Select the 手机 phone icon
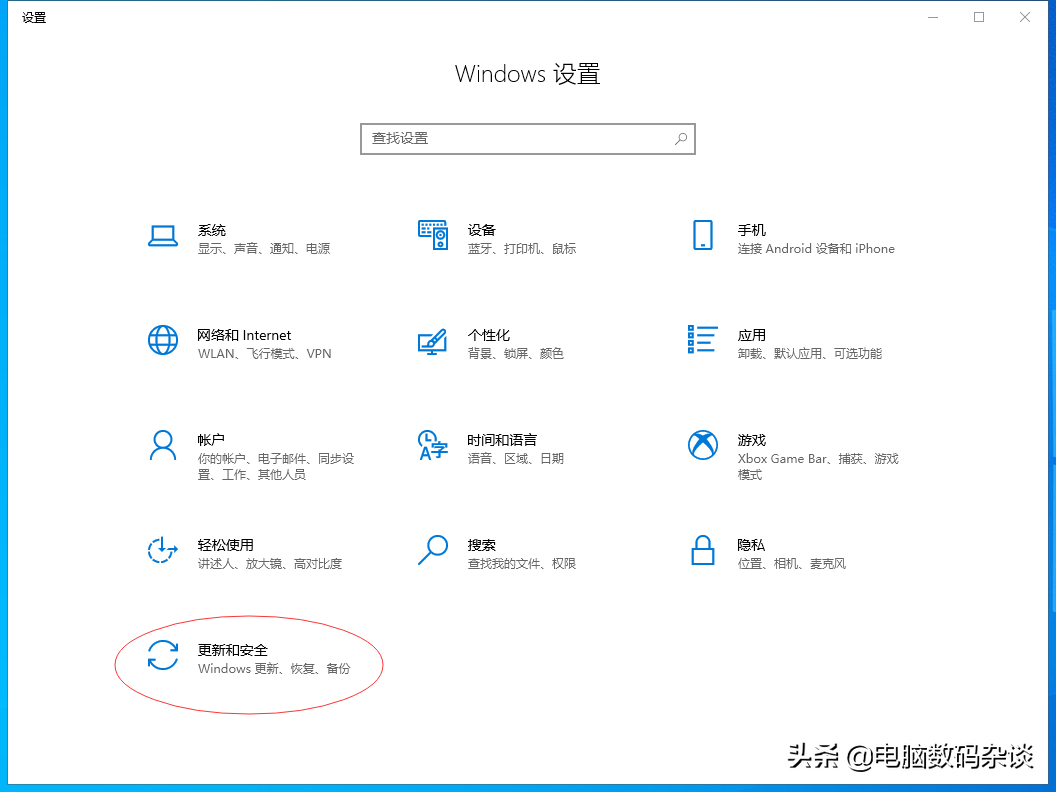 703,237
